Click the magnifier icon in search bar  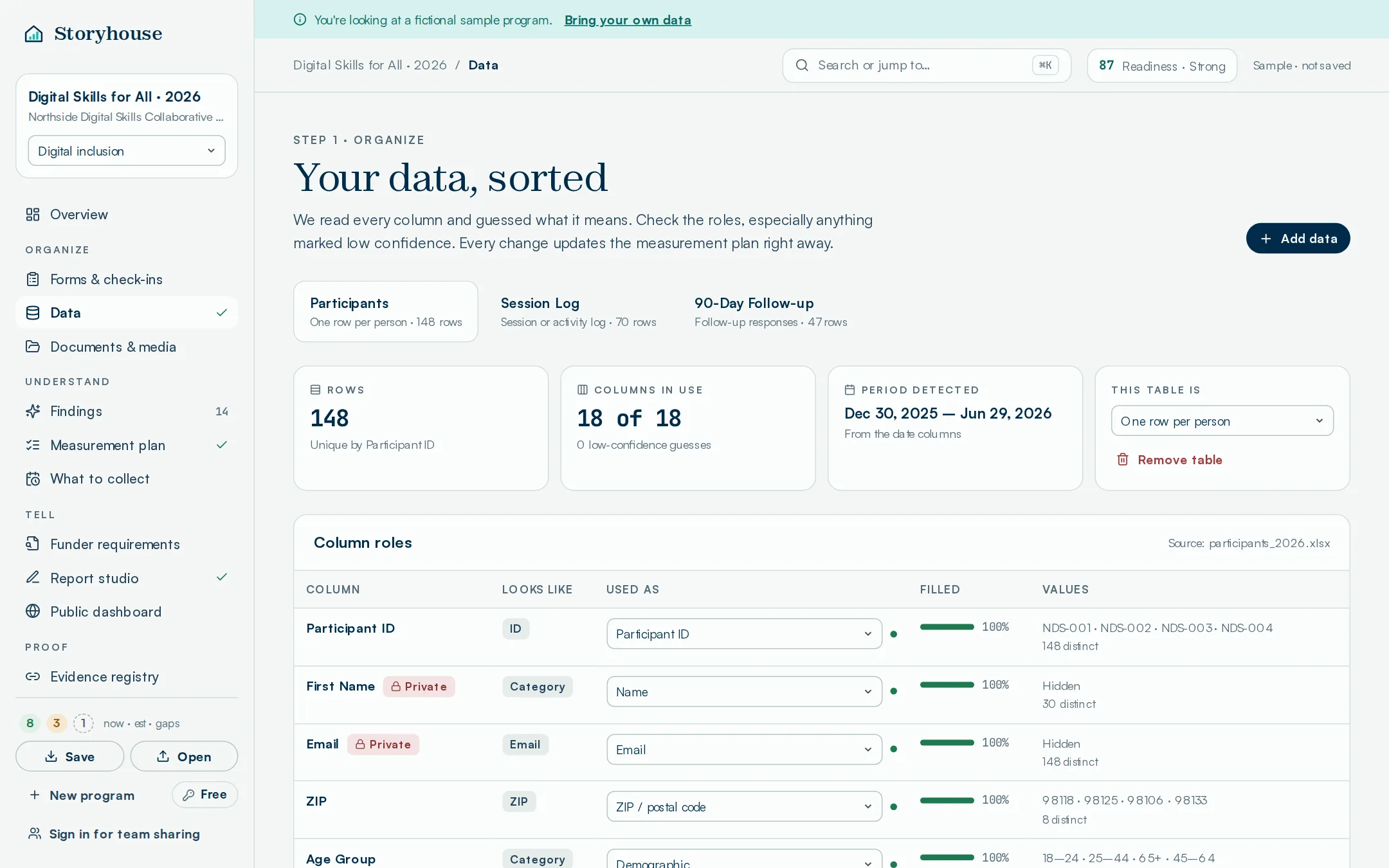pyautogui.click(x=802, y=65)
